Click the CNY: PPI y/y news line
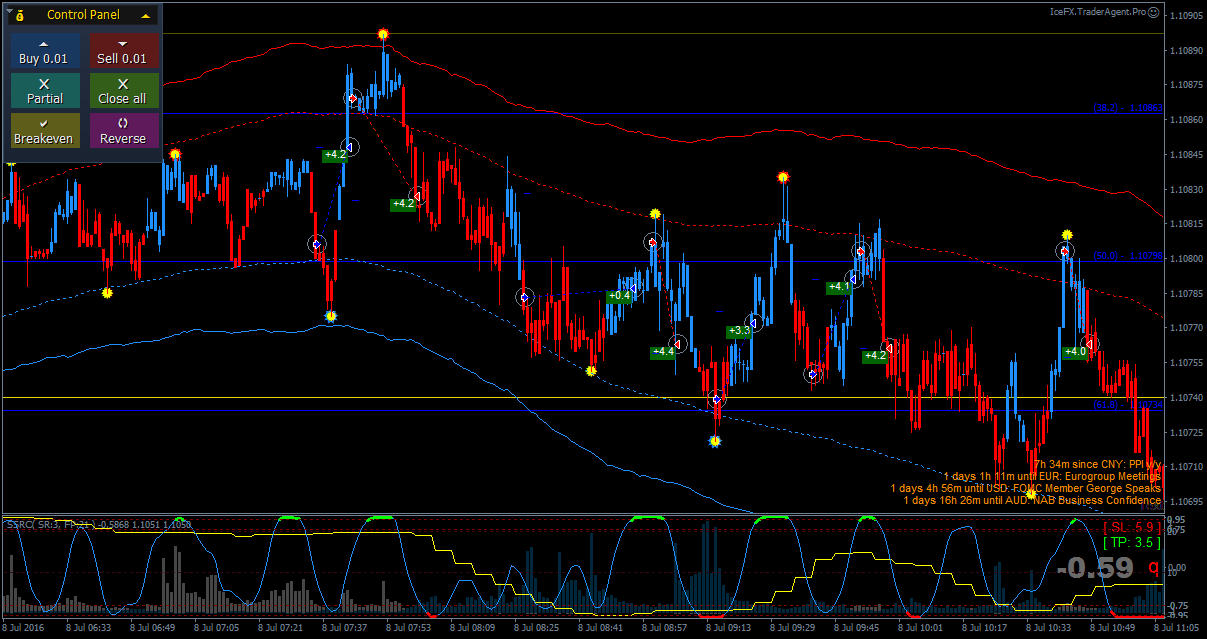The height and width of the screenshot is (639, 1207). pos(1097,464)
